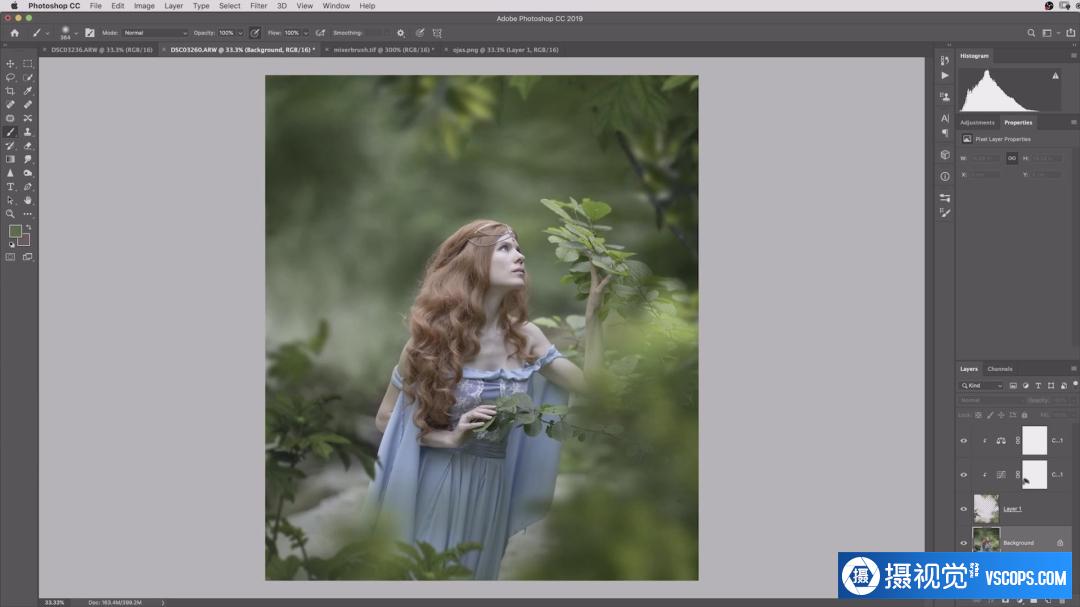Click the background color swatch
Viewport: 1080px width, 607px height.
25,241
